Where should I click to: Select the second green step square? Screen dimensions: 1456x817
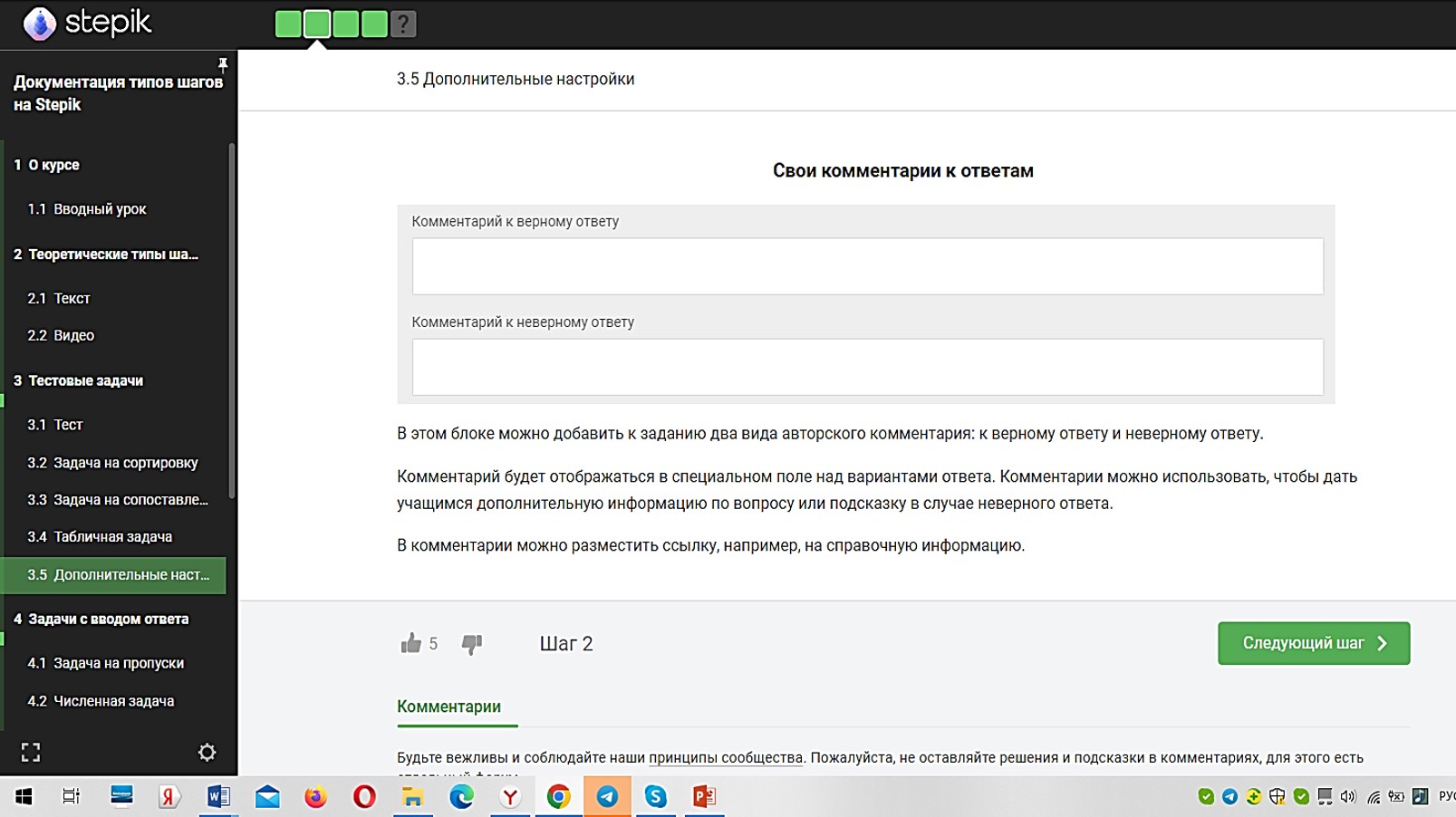pos(317,24)
